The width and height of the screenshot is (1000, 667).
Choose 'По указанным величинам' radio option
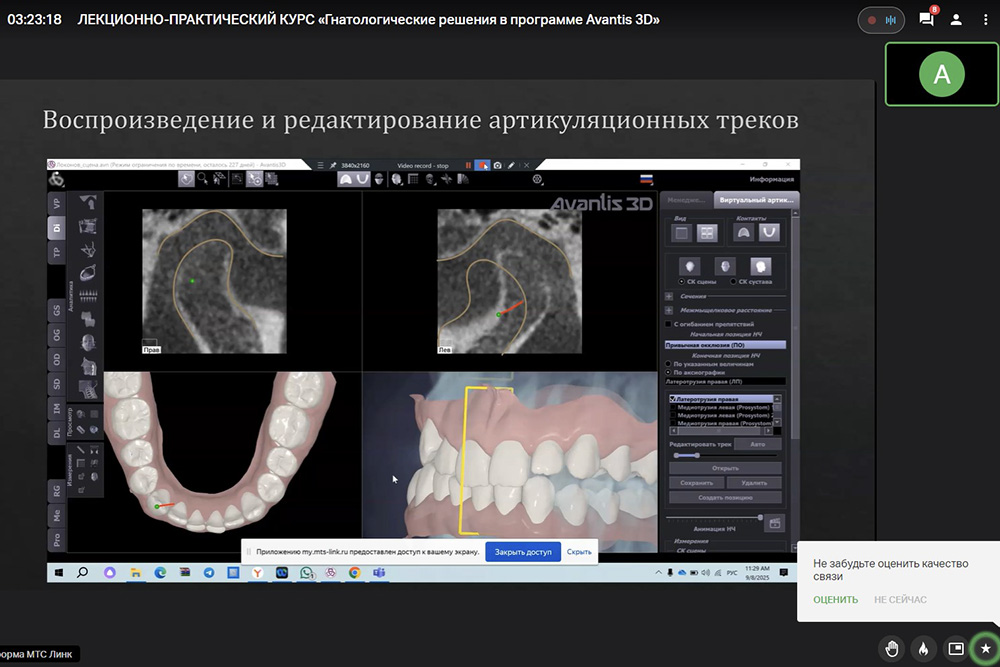click(x=669, y=363)
